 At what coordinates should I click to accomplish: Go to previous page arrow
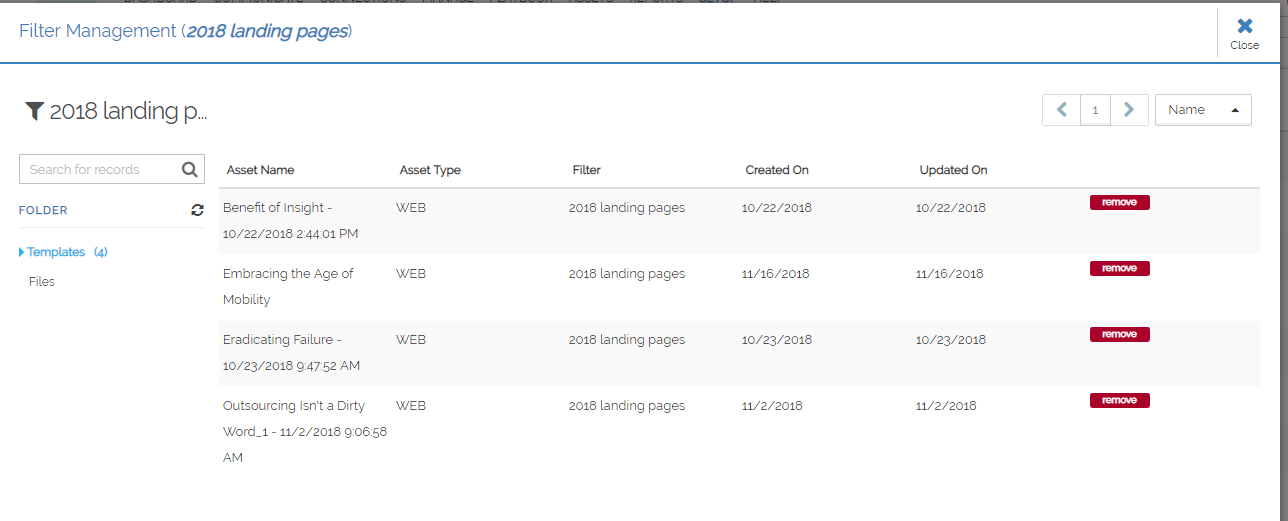(1062, 110)
